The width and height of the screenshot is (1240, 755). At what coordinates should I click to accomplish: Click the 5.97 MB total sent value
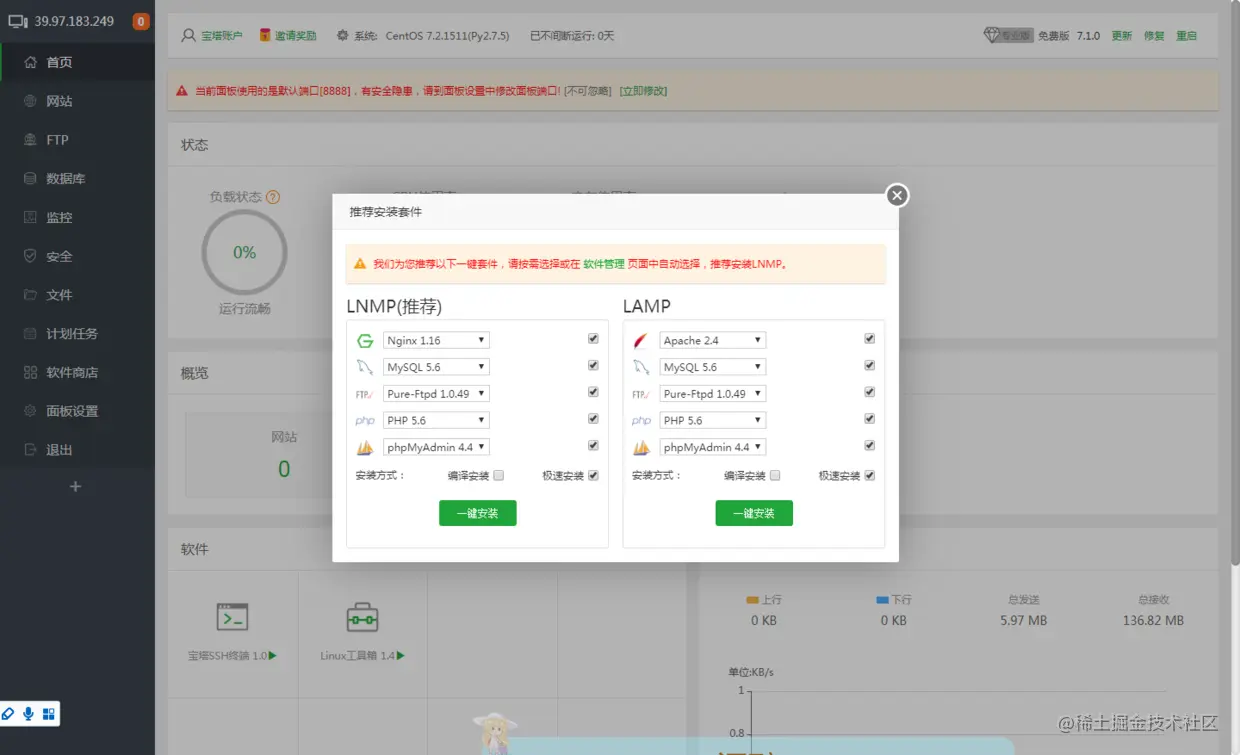click(1024, 621)
